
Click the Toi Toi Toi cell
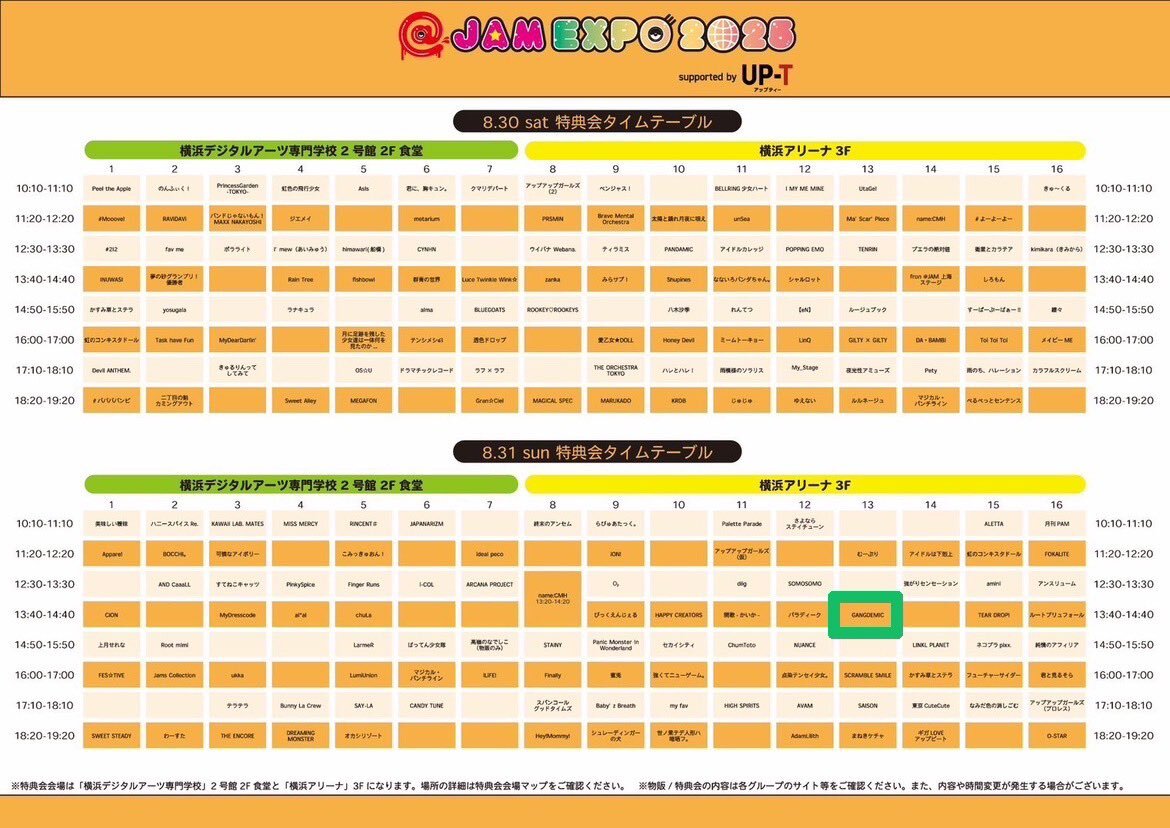point(994,340)
